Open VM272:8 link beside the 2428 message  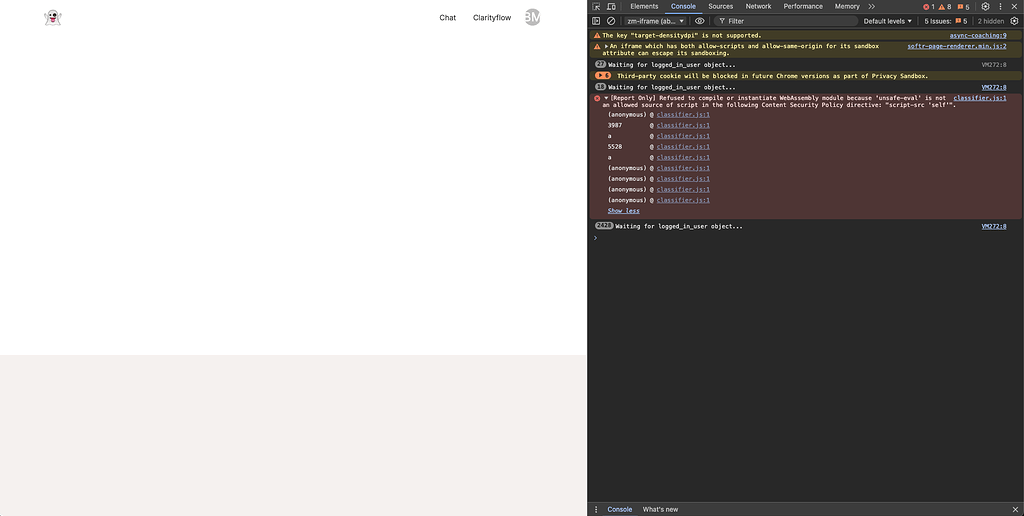pyautogui.click(x=994, y=227)
